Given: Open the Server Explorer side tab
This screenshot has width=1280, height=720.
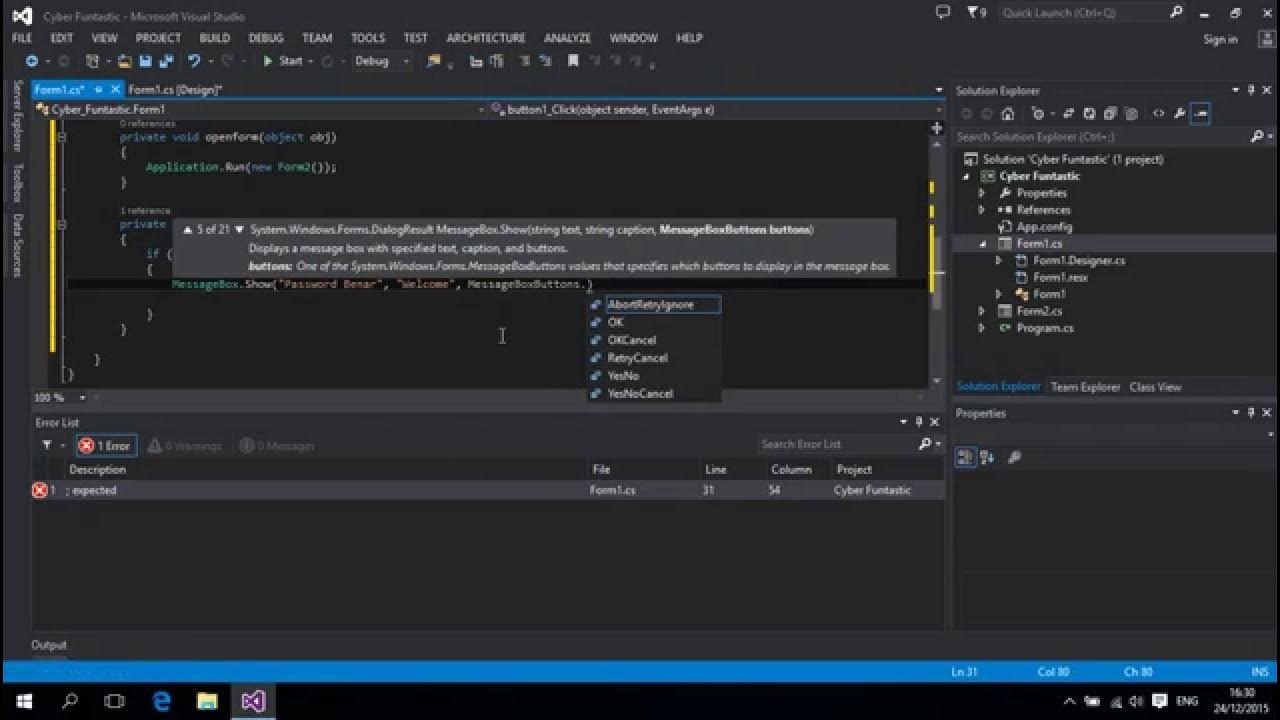Looking at the screenshot, I should pos(17,118).
